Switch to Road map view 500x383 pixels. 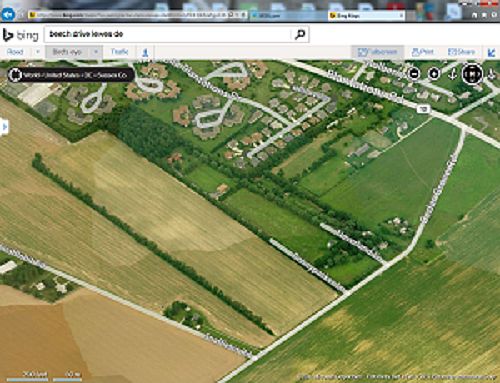(x=15, y=52)
